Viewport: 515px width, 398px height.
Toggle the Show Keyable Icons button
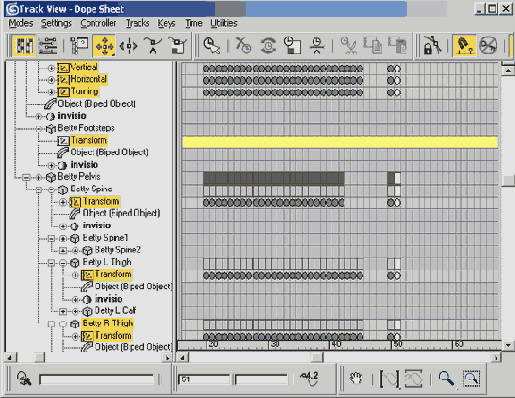(488, 45)
